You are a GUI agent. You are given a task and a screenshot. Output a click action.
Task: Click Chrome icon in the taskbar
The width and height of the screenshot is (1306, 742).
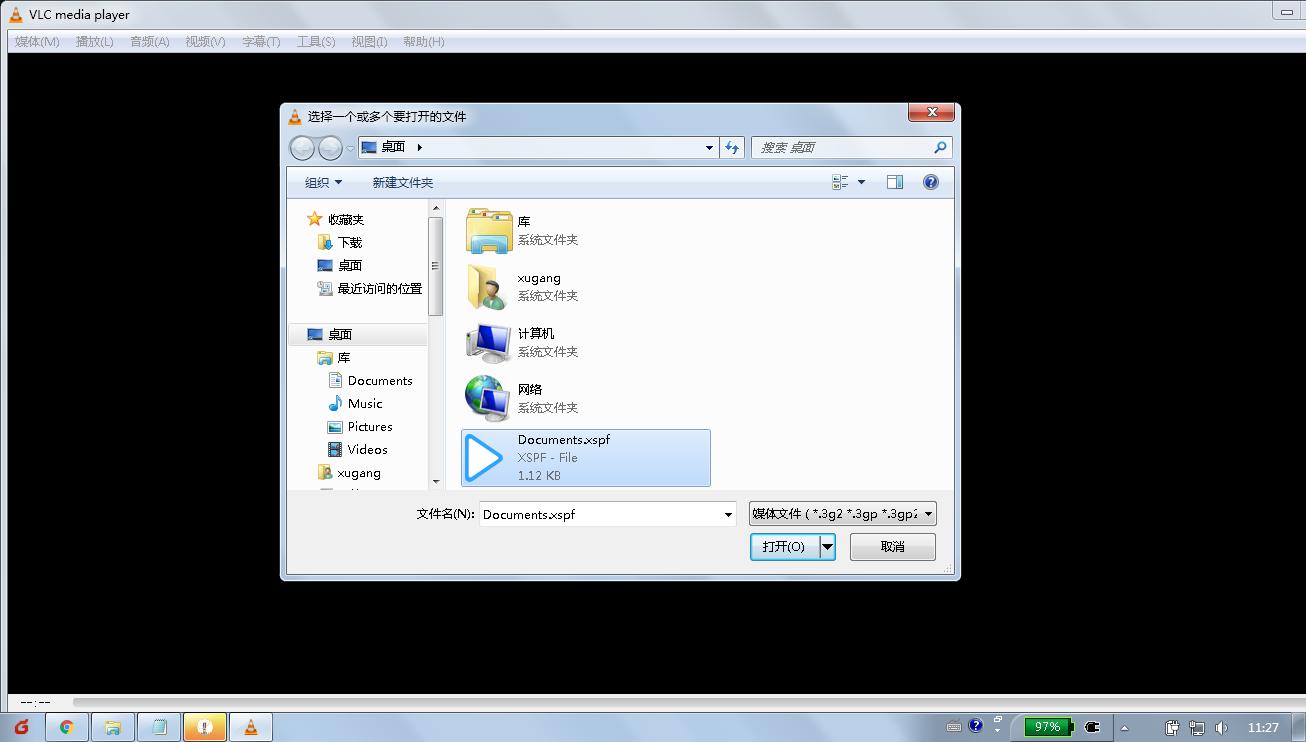pyautogui.click(x=67, y=727)
